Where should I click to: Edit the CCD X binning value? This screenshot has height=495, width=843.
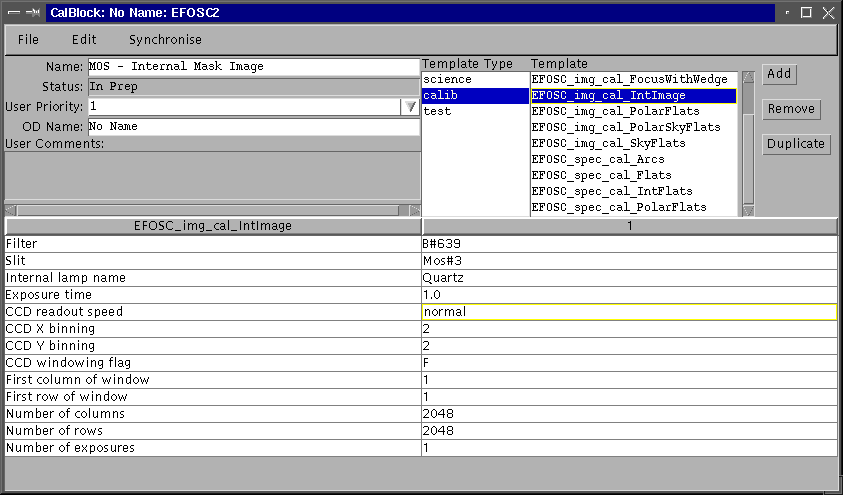pos(630,329)
